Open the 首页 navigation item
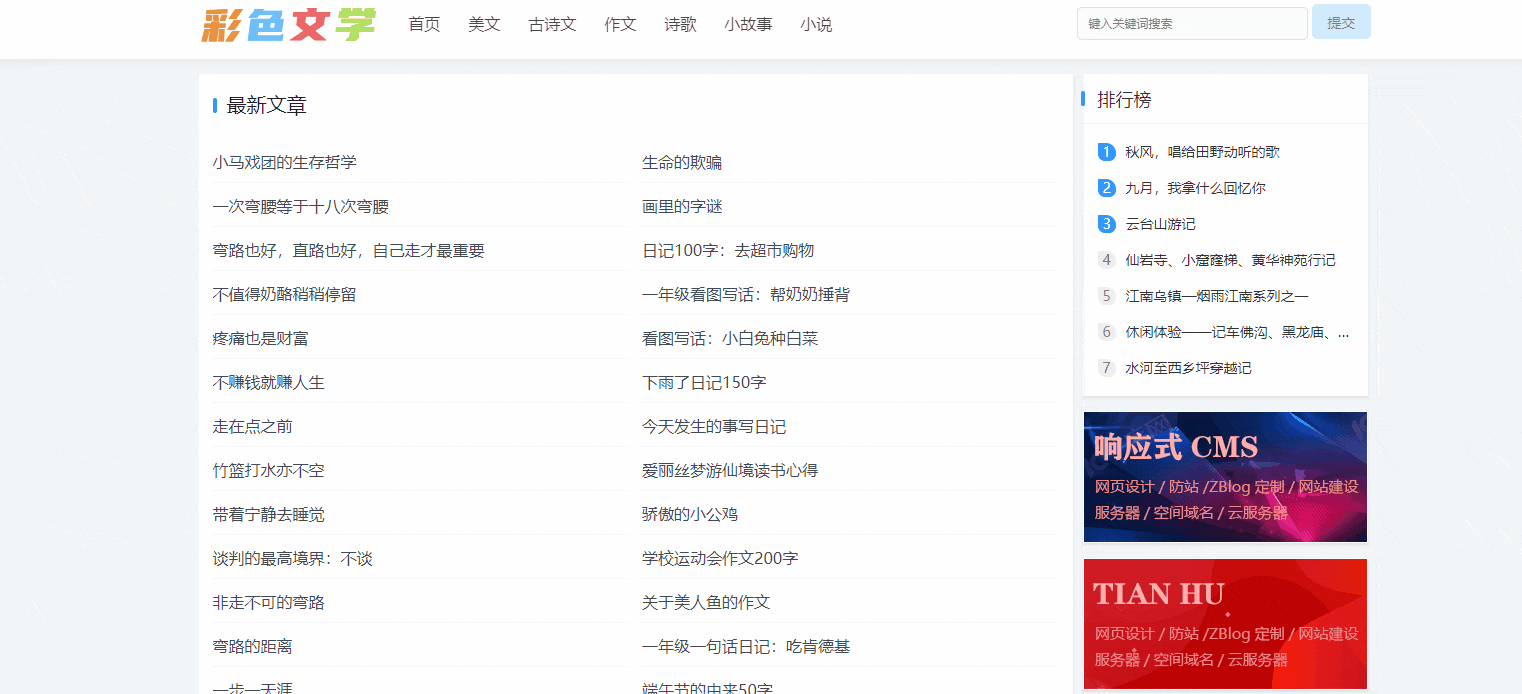This screenshot has width=1522, height=694. click(422, 24)
